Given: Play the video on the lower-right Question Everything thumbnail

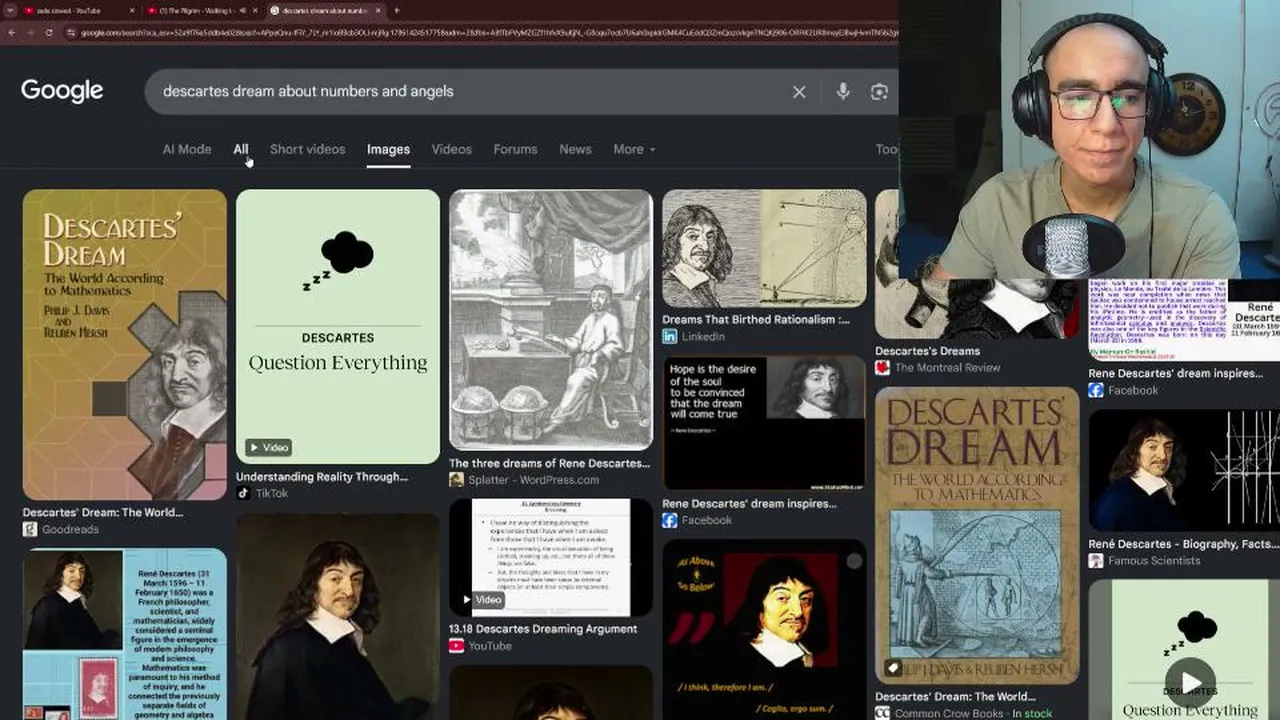Looking at the screenshot, I should click(x=1190, y=680).
